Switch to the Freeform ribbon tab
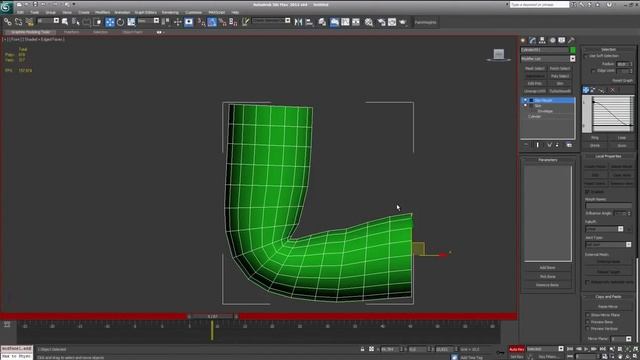The image size is (640, 360). 71,32
